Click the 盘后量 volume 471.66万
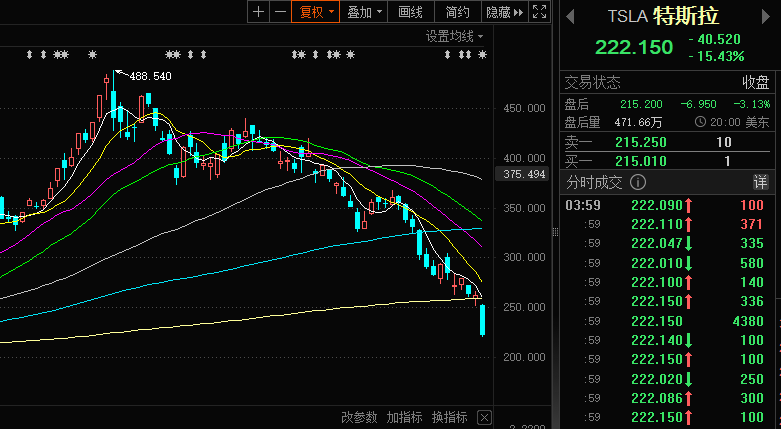Screen dimensions: 781x429 click(x=638, y=122)
